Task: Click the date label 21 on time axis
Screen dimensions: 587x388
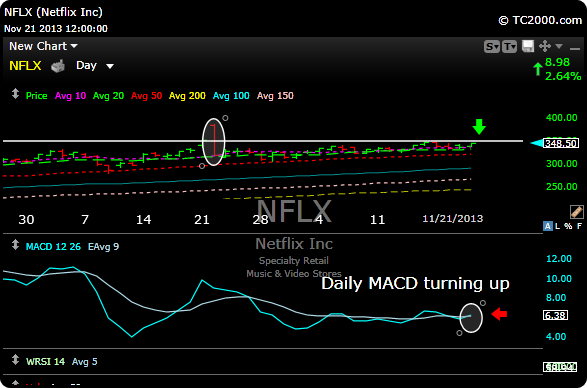Action: click(x=201, y=219)
